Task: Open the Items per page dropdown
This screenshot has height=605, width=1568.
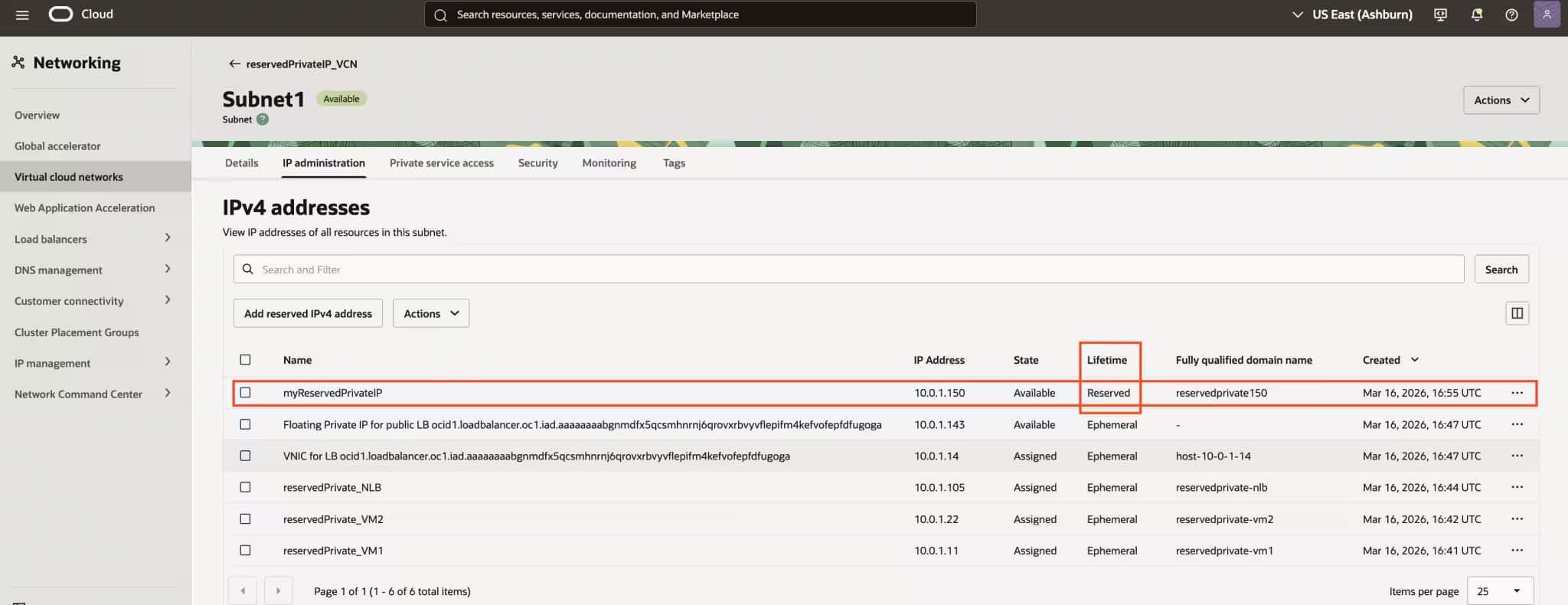Action: 1500,591
